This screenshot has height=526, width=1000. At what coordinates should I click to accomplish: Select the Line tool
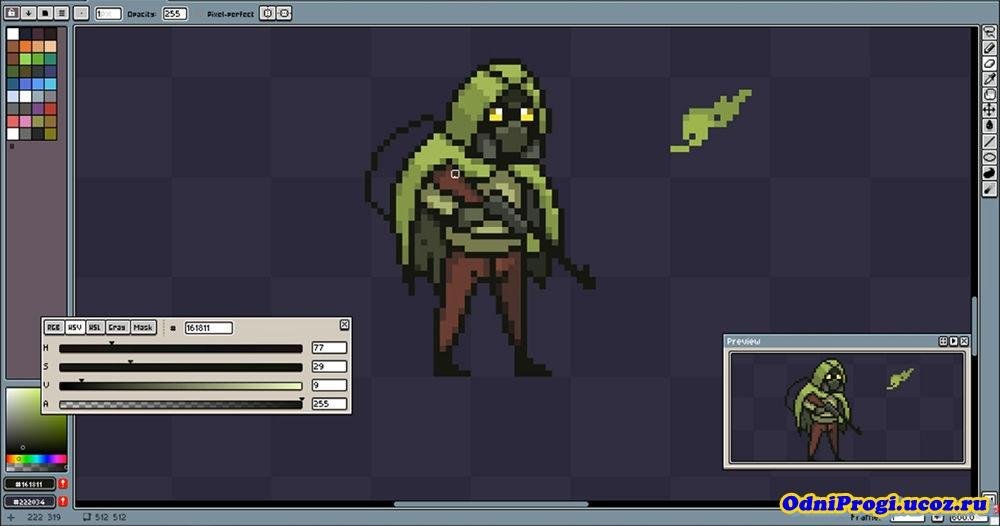click(x=990, y=141)
